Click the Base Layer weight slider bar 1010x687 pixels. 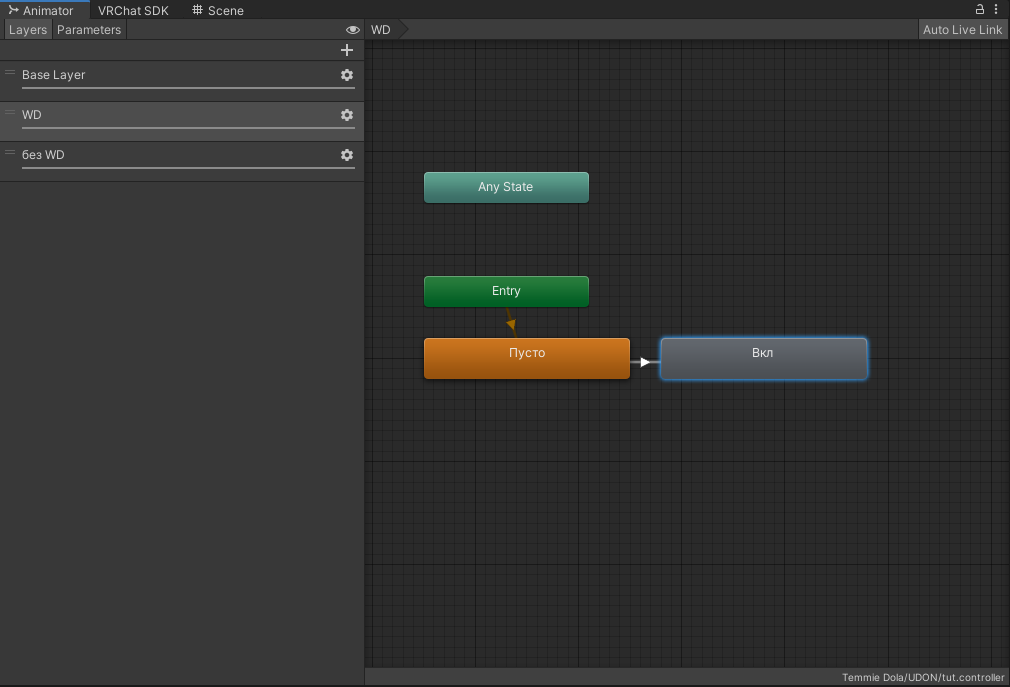(188, 88)
